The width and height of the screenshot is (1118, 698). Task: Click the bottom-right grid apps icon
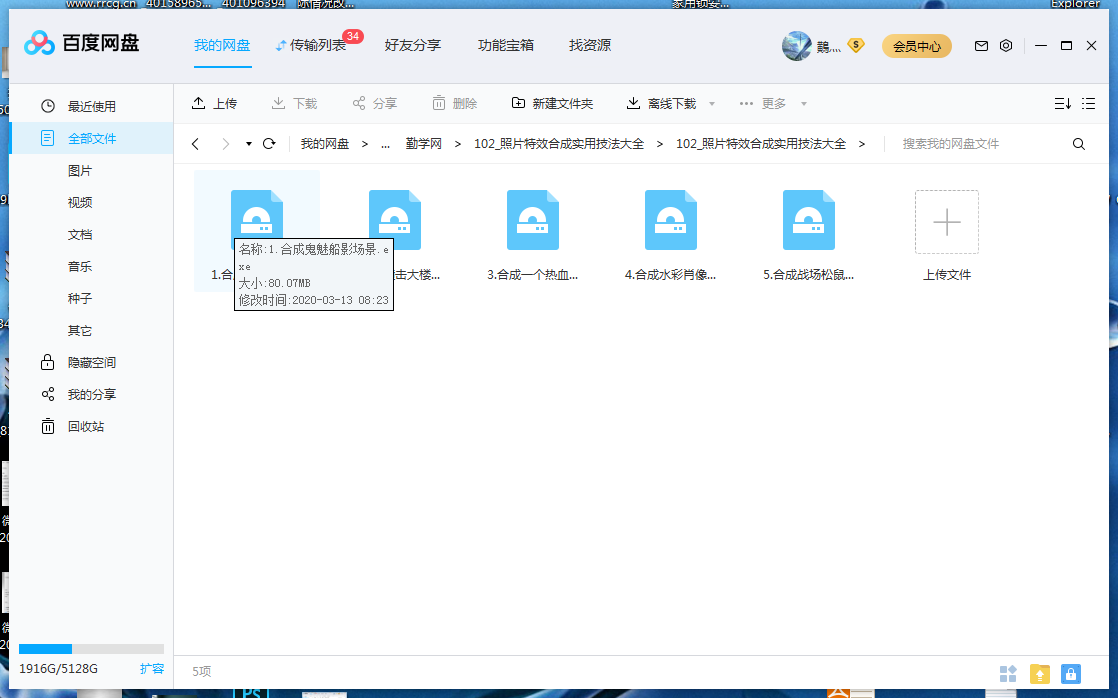[1008, 674]
